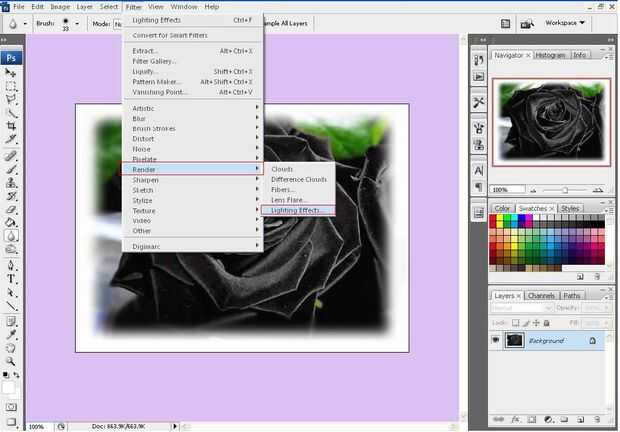Select the Brush tool
This screenshot has height=432, width=620.
[x=11, y=169]
